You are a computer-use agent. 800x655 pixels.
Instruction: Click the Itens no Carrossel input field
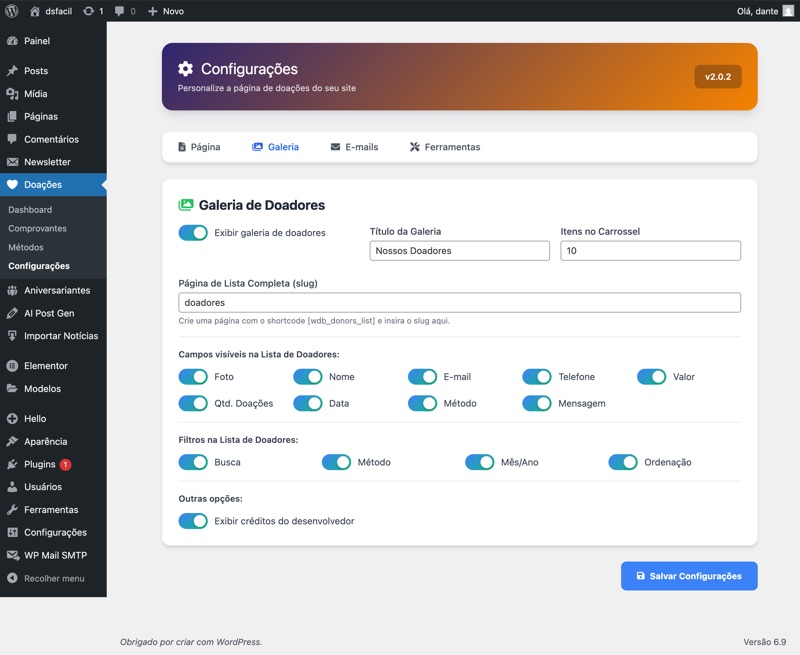coord(650,251)
